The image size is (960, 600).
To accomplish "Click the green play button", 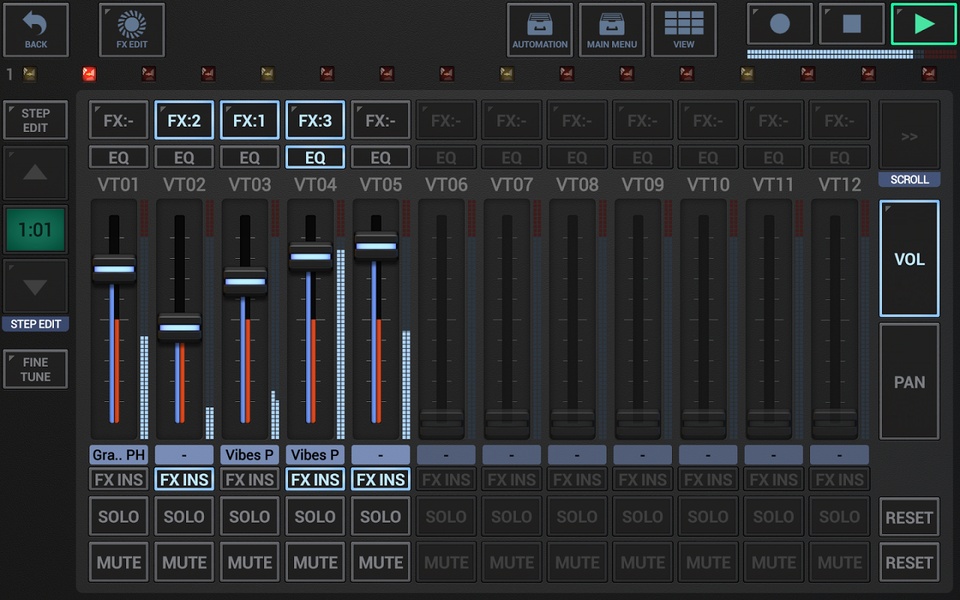I will (923, 24).
